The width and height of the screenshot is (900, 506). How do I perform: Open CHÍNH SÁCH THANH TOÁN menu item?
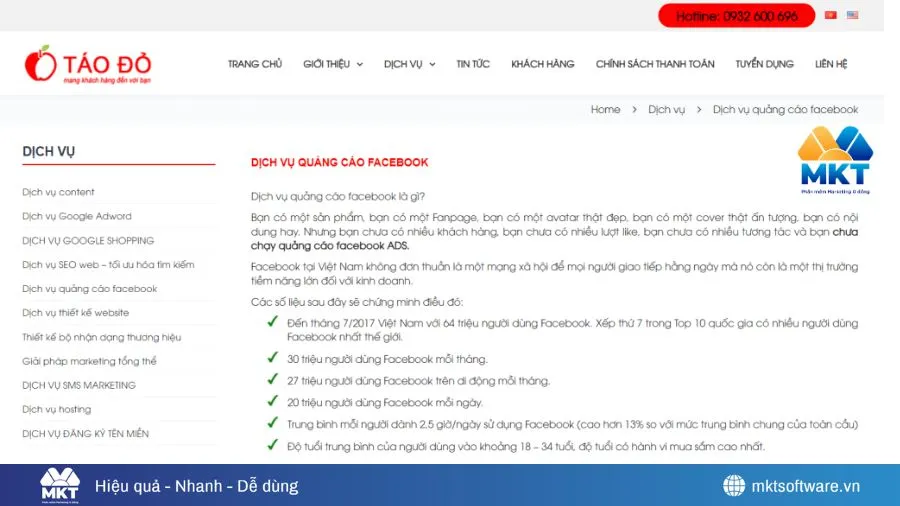tap(655, 64)
